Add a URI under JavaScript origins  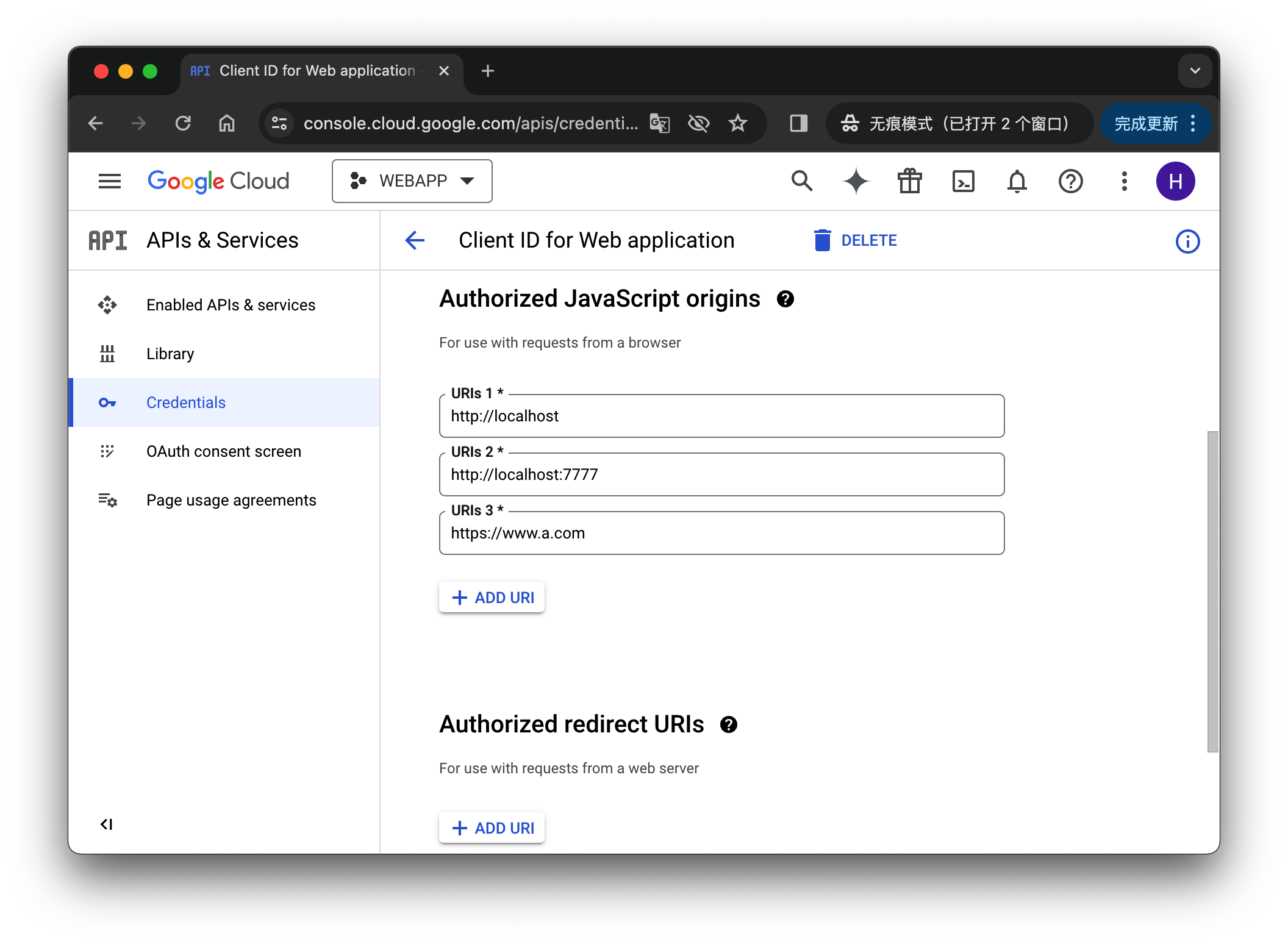(x=492, y=598)
